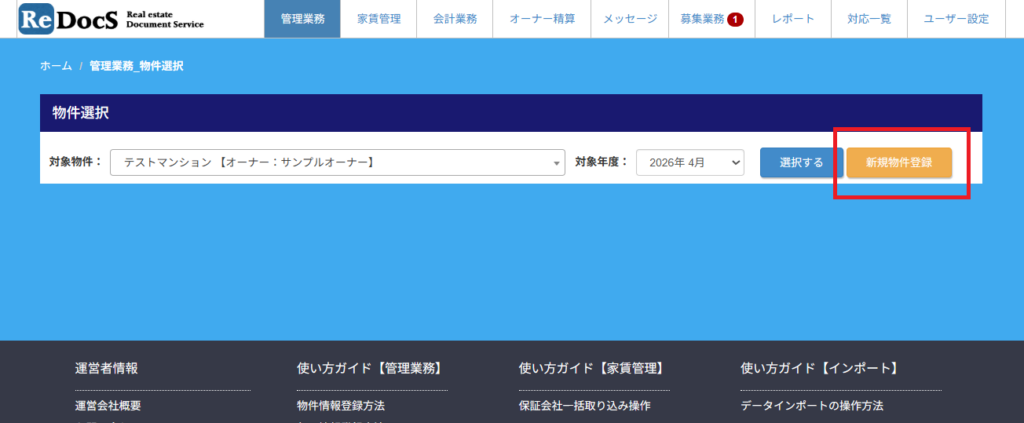This screenshot has width=1024, height=423.
Task: Open the 会計業務 menu tab
Action: pyautogui.click(x=453, y=19)
